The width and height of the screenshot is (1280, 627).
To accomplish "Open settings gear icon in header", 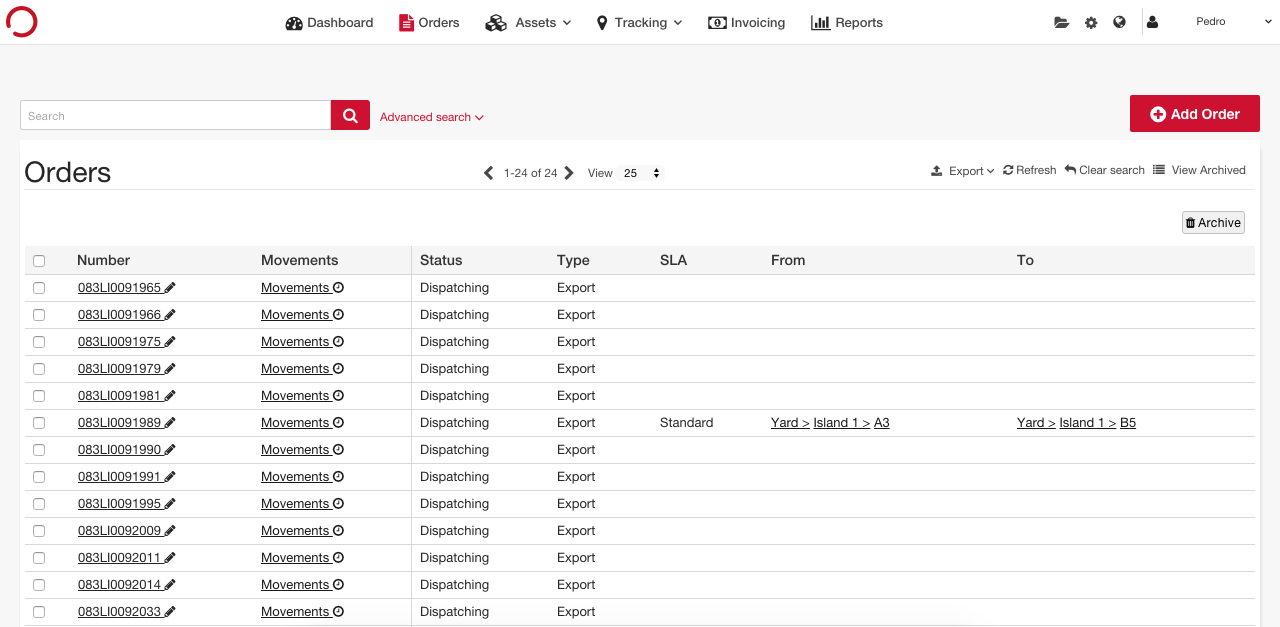I will [1090, 23].
